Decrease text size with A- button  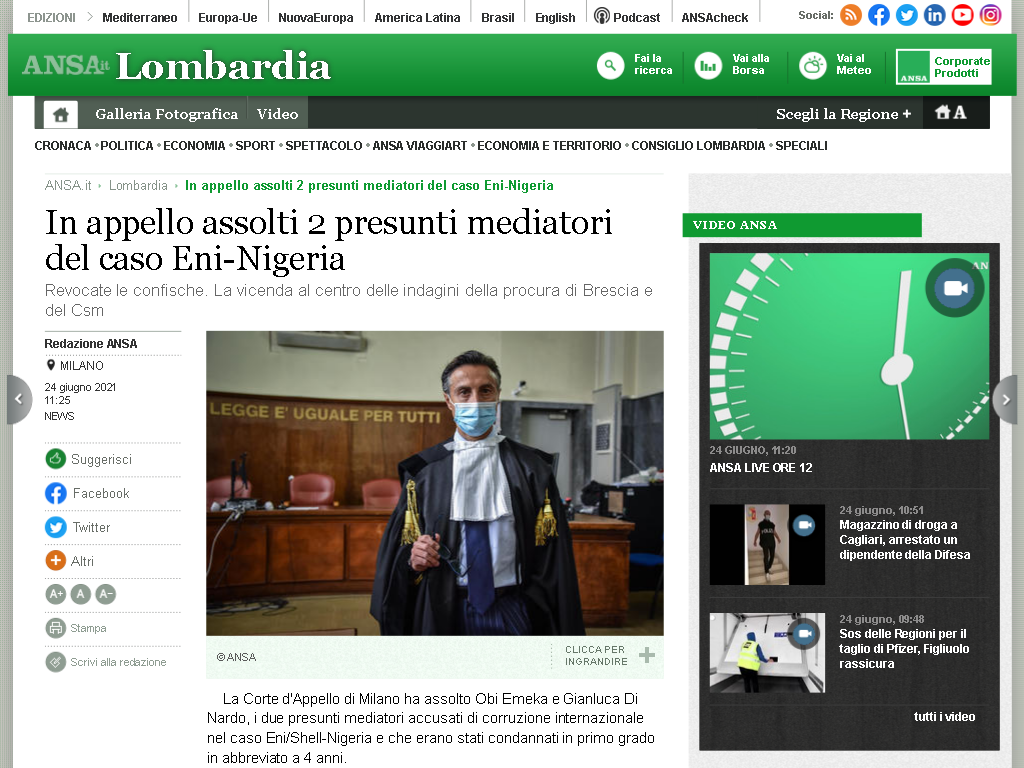(106, 594)
